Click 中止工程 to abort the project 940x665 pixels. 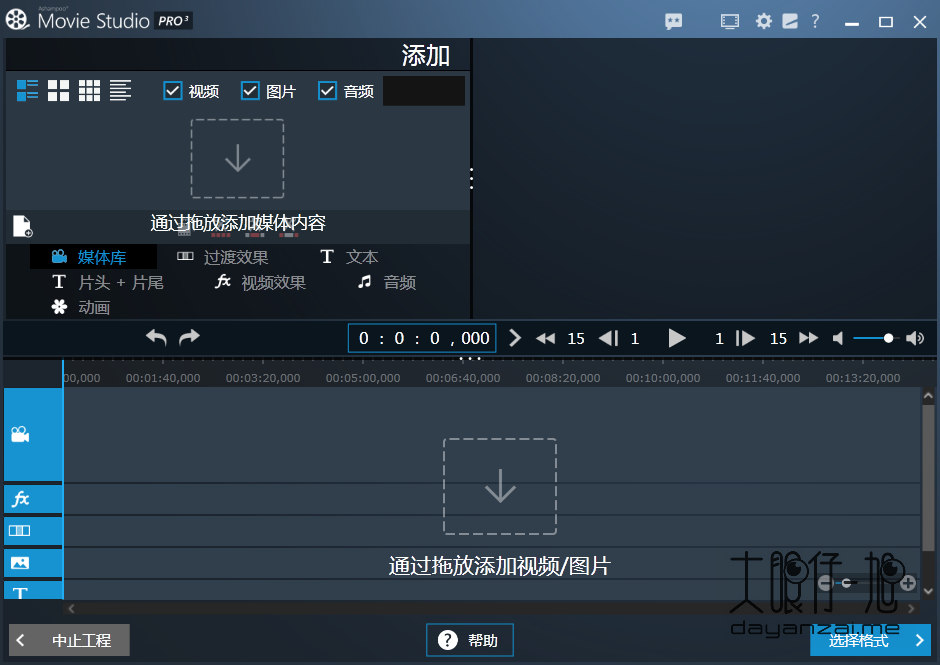pos(70,640)
